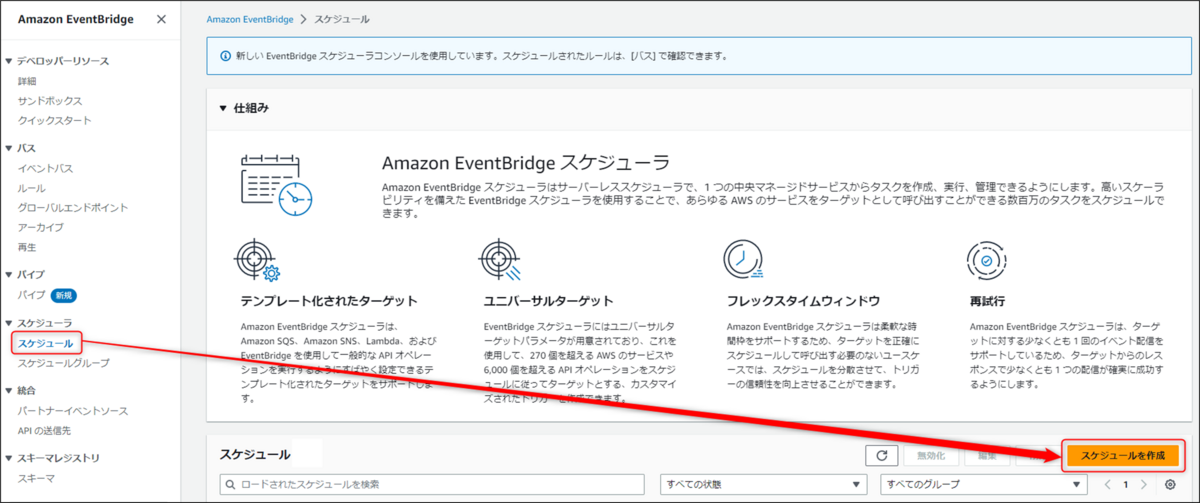Click the Amazon EventBridge スケジューラ heading
The width and height of the screenshot is (1200, 503).
click(526, 162)
